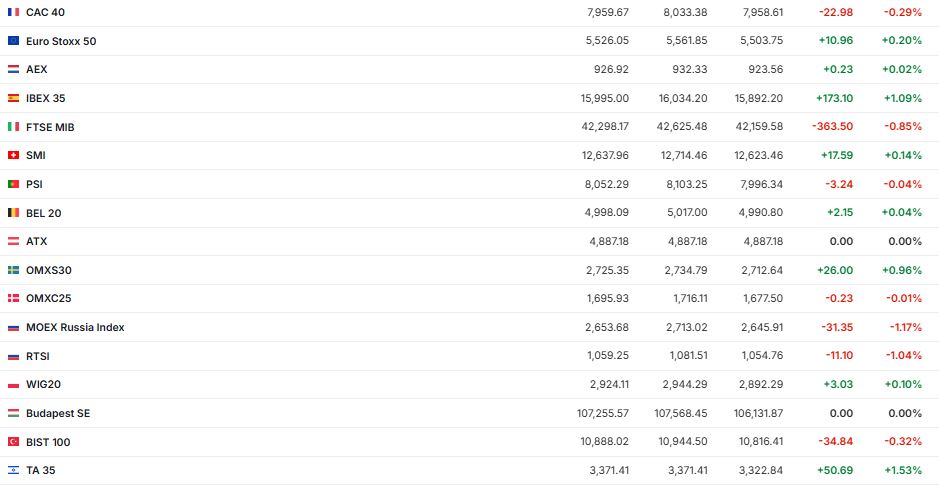Click the IBEX 35 percent change +1.09%
Image resolution: width=939 pixels, height=487 pixels.
click(901, 98)
